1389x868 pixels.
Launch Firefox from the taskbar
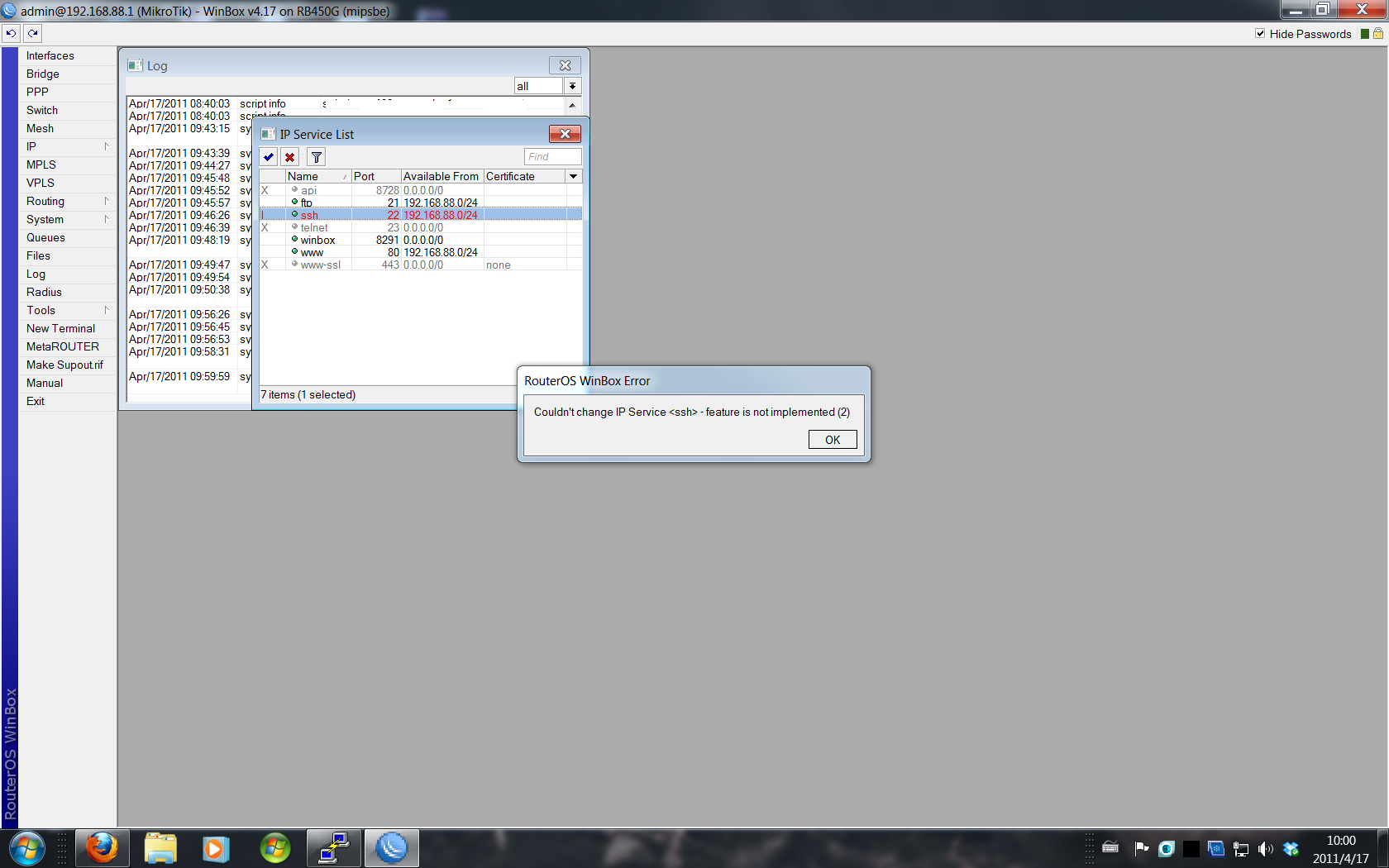pos(102,848)
